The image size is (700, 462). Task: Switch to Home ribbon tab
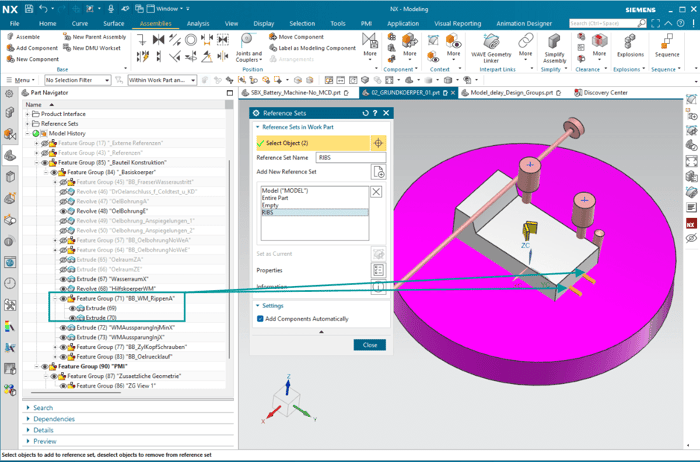(x=47, y=23)
